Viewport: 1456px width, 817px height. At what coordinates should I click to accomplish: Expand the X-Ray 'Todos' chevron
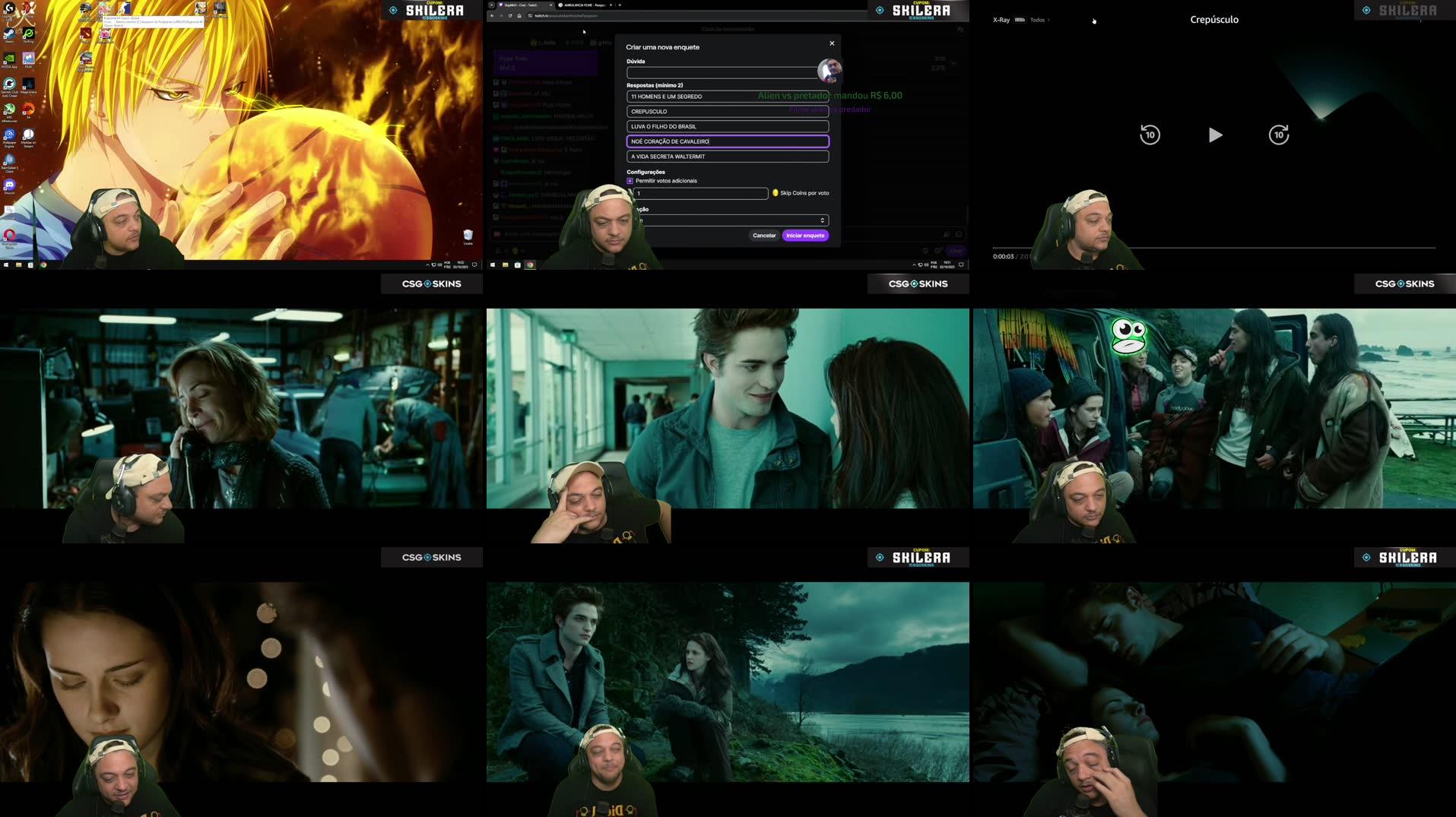coord(1048,20)
